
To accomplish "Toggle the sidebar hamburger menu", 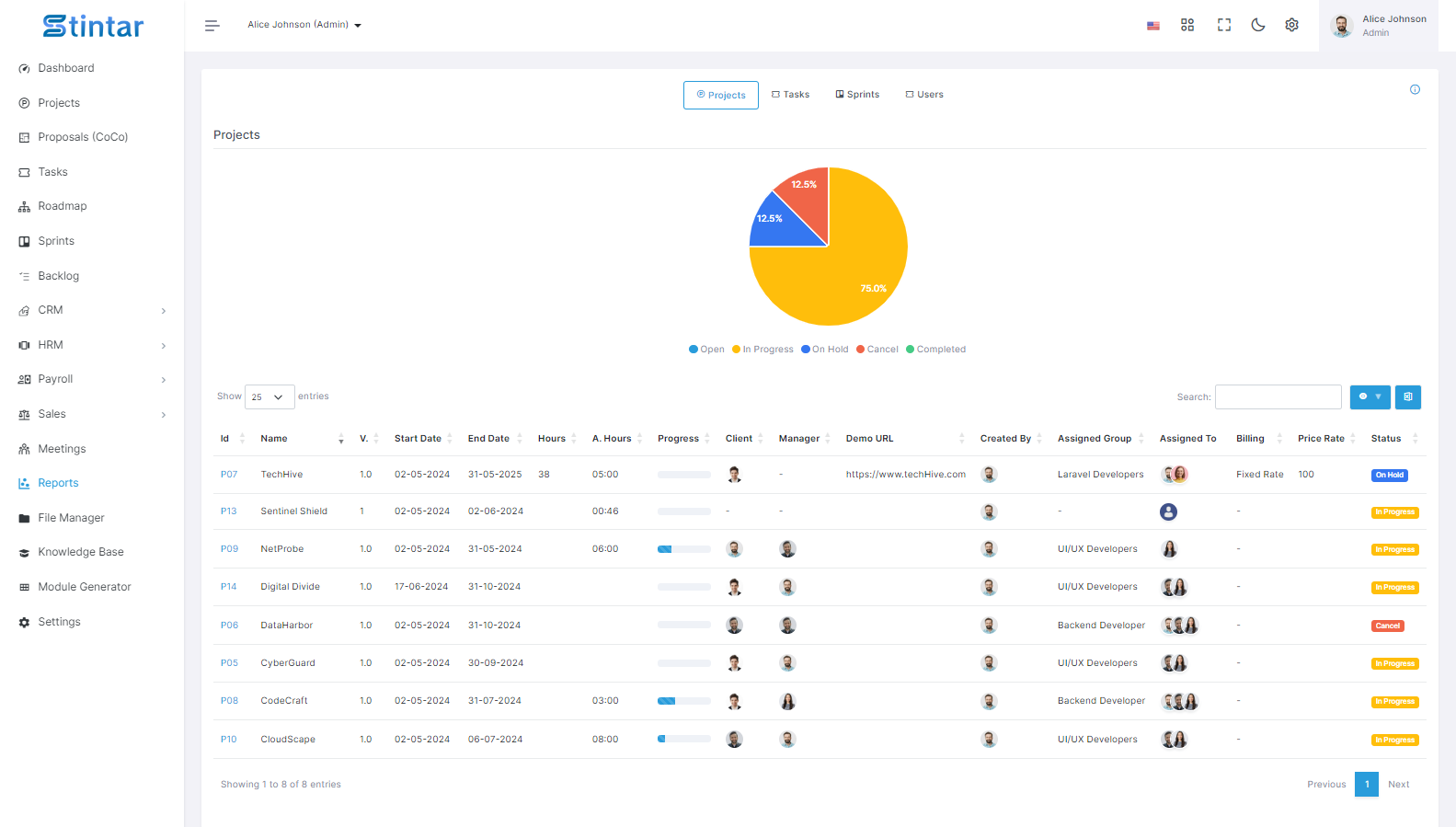I will point(212,26).
